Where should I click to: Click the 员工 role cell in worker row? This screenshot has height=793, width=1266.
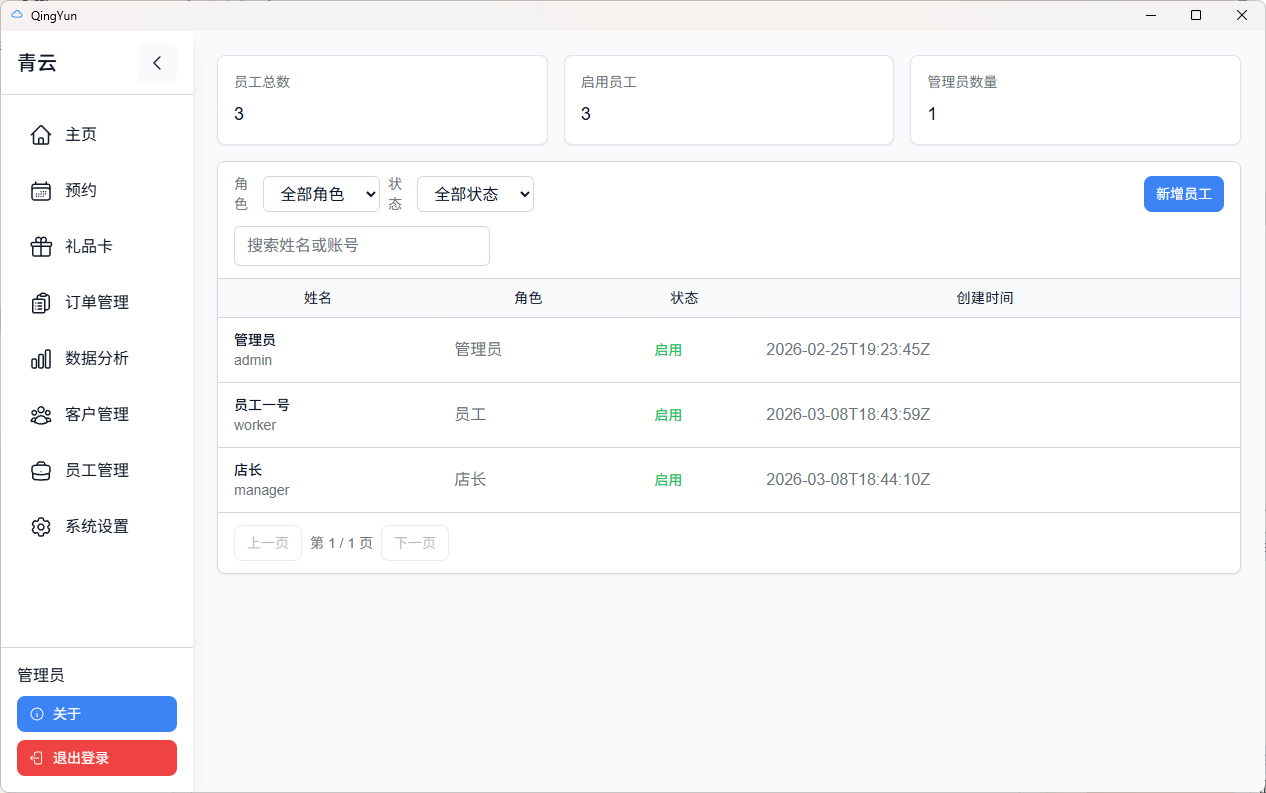point(470,415)
